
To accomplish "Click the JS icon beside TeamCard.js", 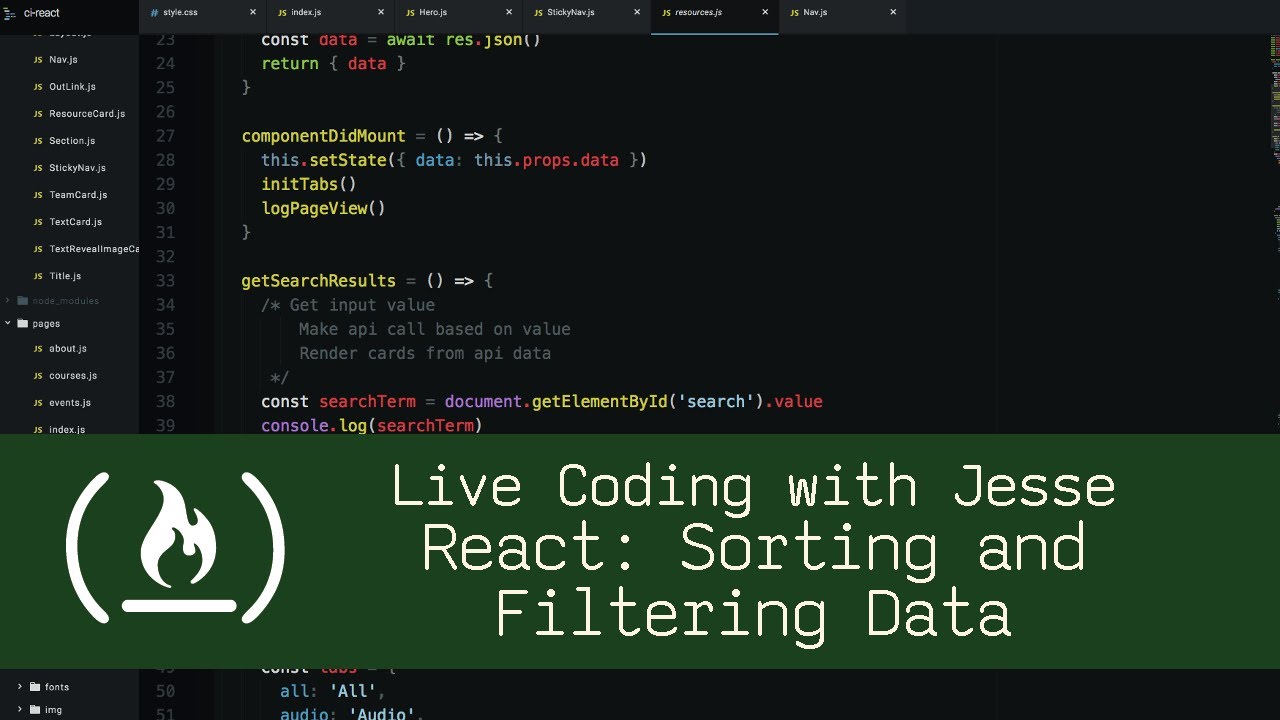I will [38, 195].
